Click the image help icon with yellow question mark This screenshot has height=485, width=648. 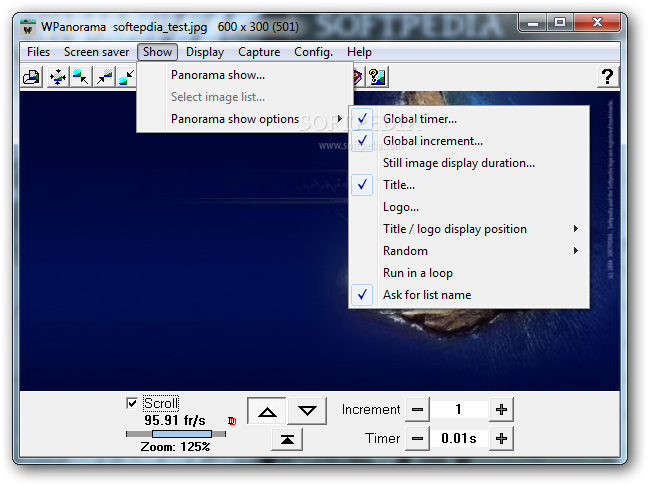coord(377,77)
